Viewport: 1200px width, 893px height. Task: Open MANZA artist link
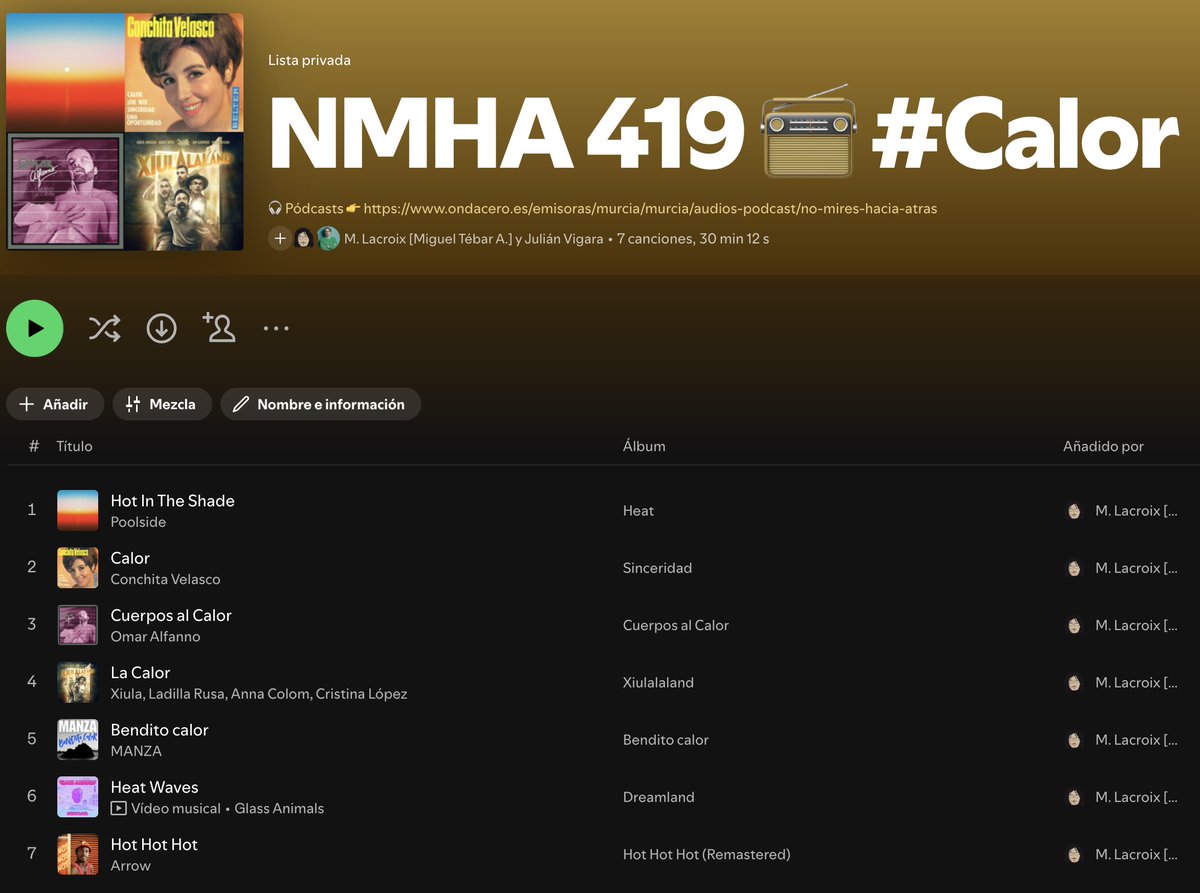pyautogui.click(x=136, y=751)
